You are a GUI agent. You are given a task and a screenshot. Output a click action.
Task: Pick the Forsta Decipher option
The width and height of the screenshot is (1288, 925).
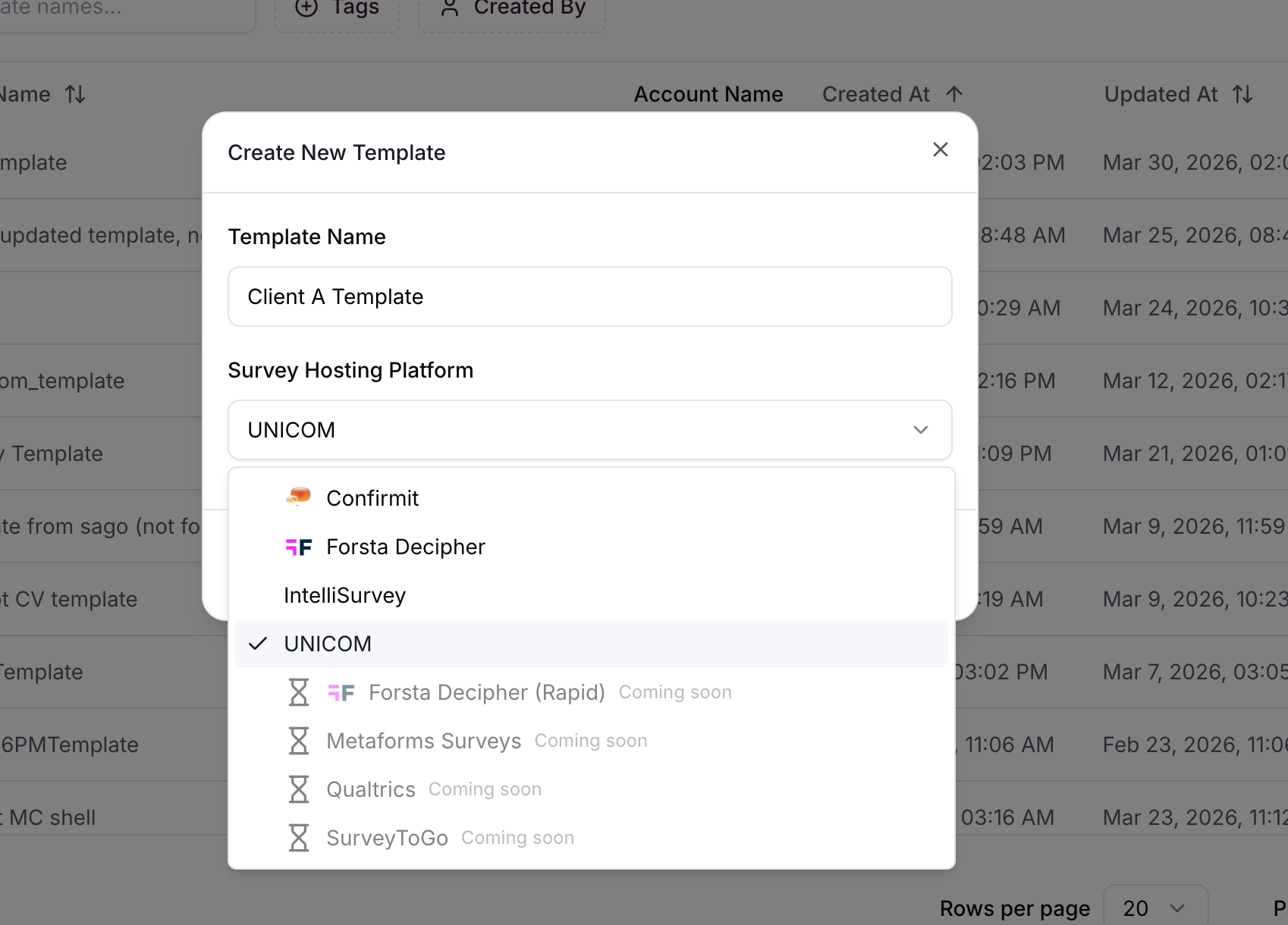405,547
